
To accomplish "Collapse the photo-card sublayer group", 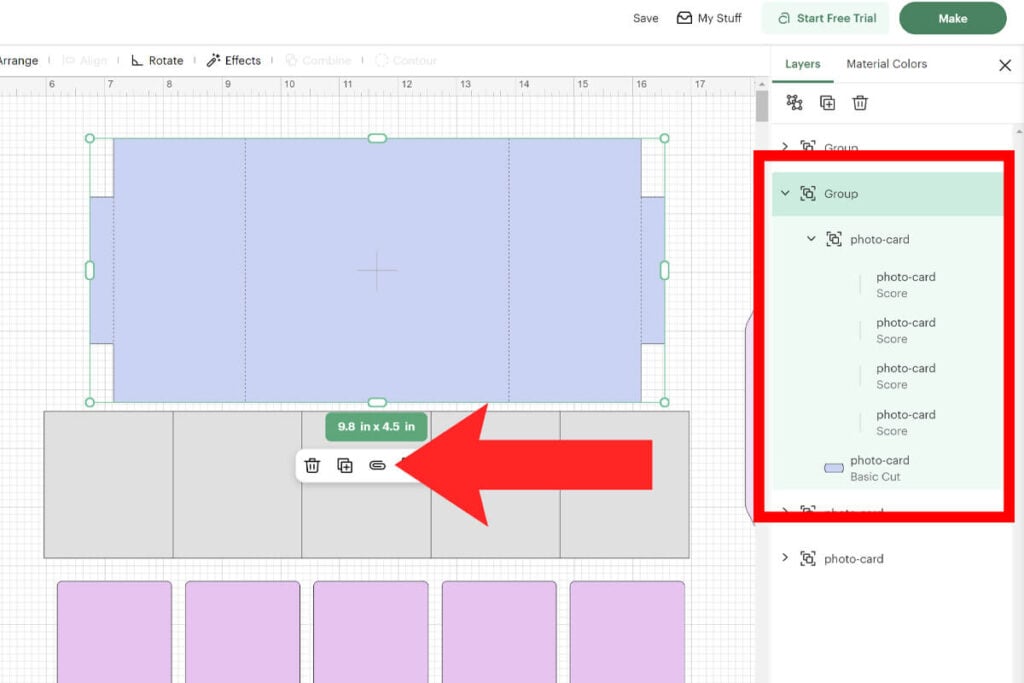I will (x=811, y=239).
